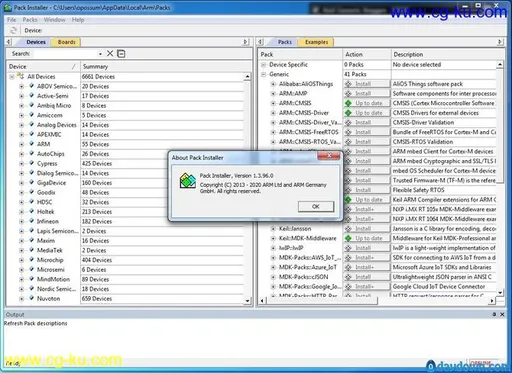Image resolution: width=512 pixels, height=373 pixels.
Task: Switch to the Boards tab
Action: coord(66,42)
